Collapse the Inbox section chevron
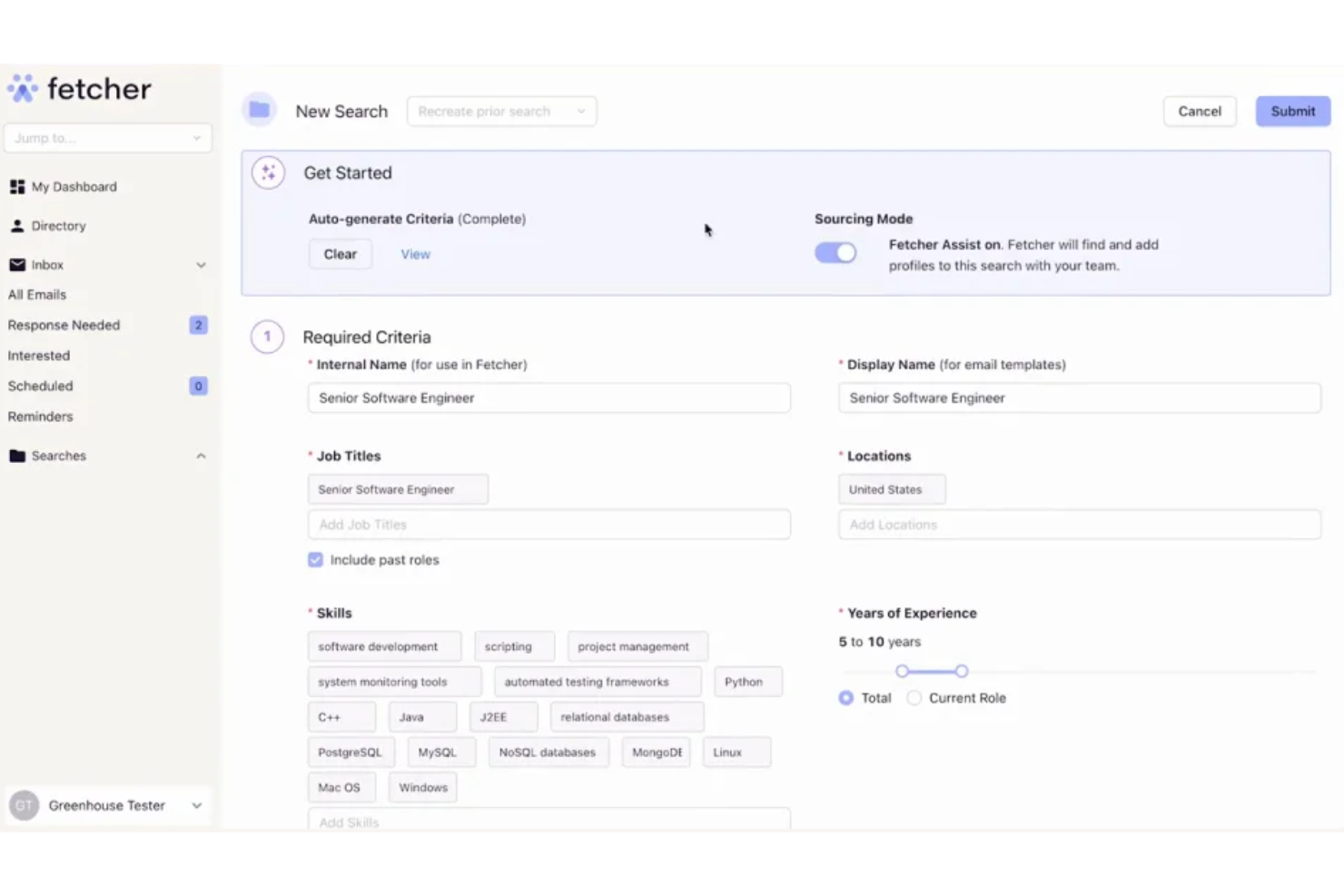 click(x=201, y=264)
